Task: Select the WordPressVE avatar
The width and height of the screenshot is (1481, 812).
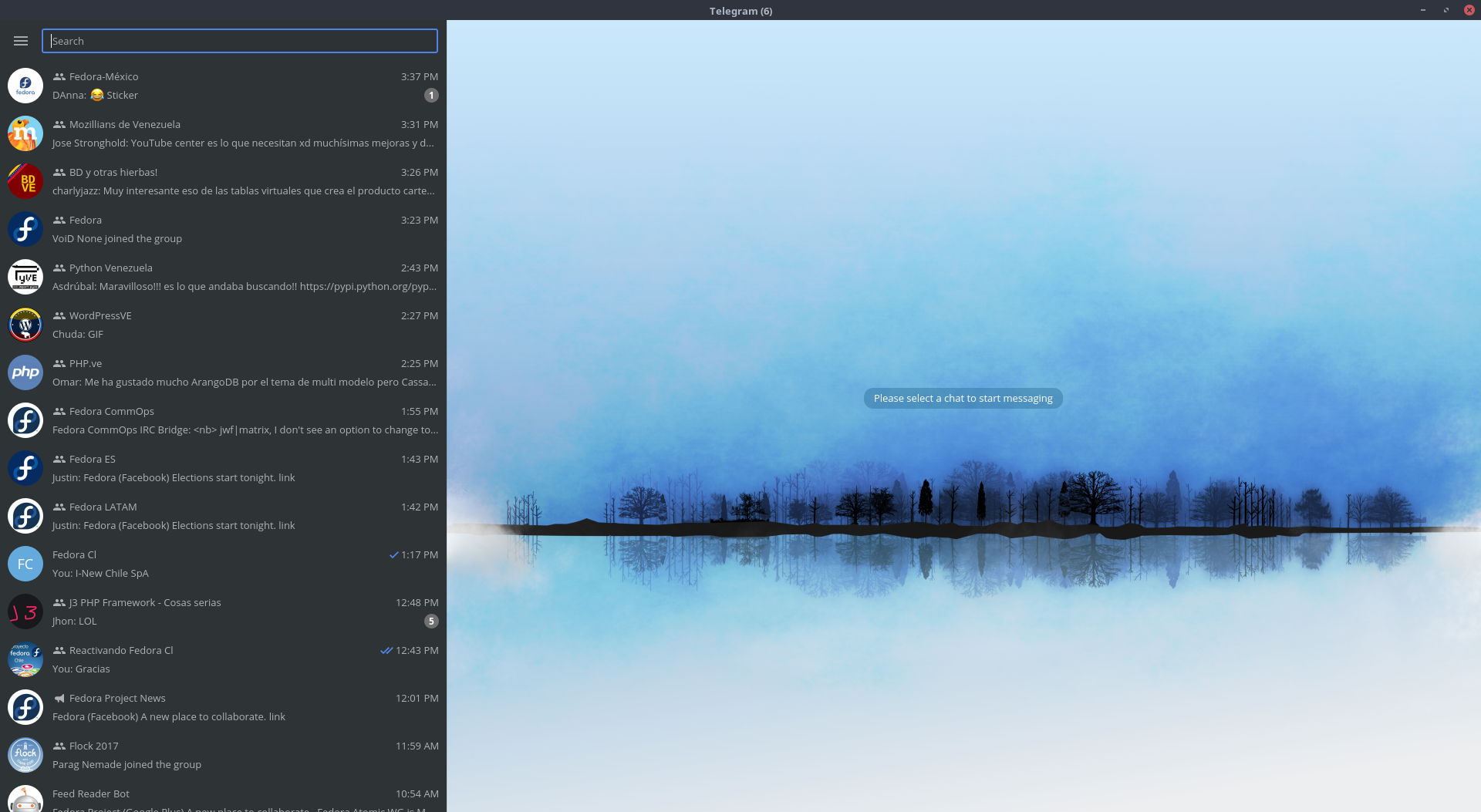Action: (25, 325)
